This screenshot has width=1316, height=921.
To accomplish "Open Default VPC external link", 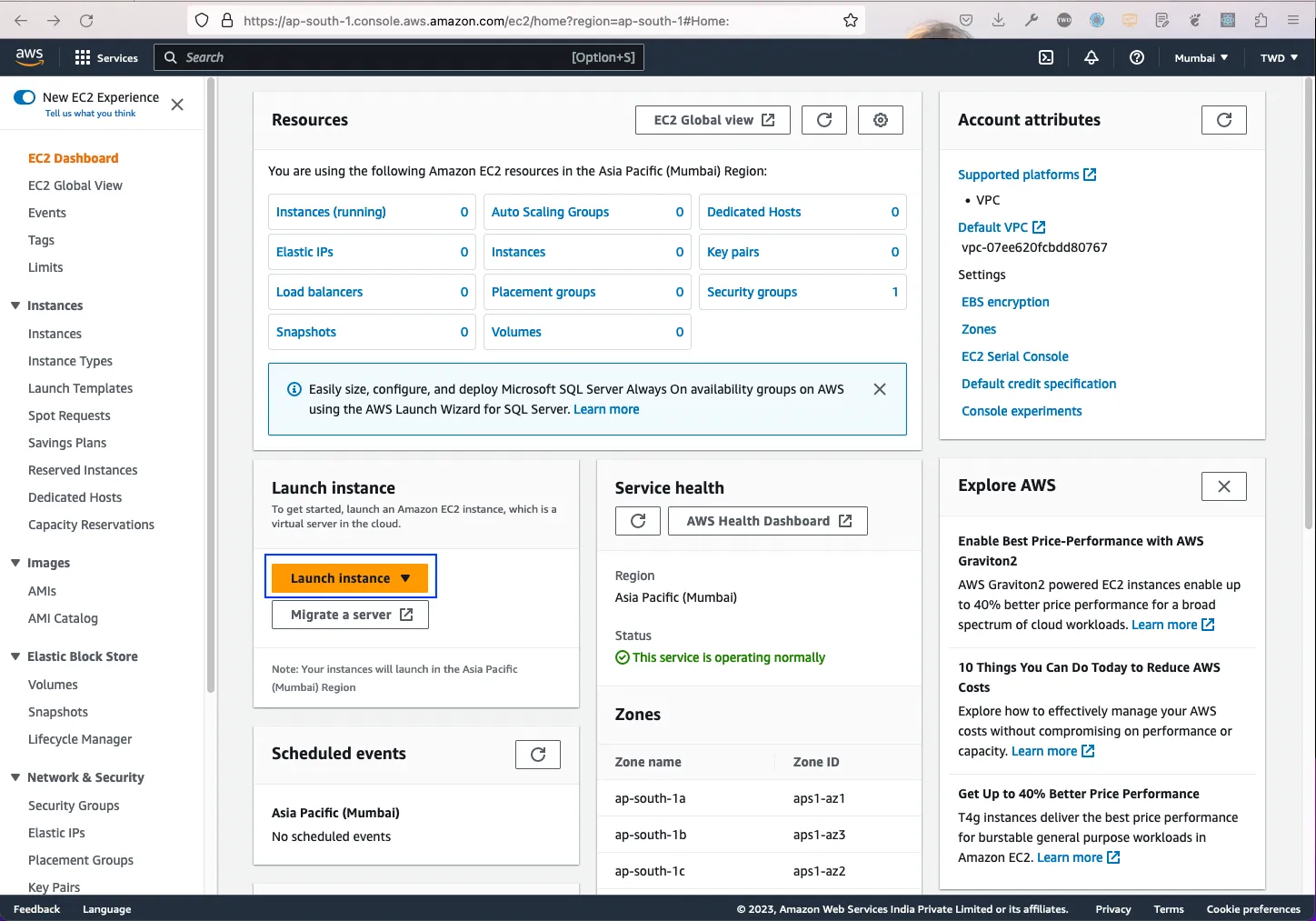I will pos(1002,227).
